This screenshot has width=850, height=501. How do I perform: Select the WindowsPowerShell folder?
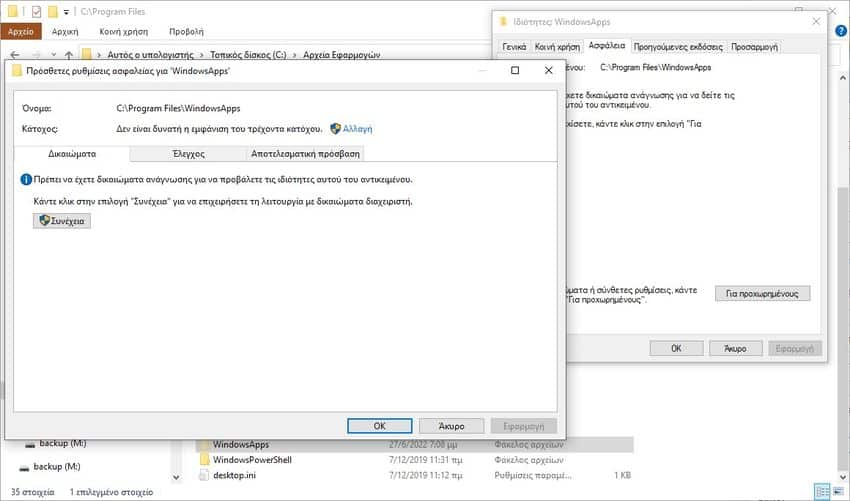click(252, 460)
